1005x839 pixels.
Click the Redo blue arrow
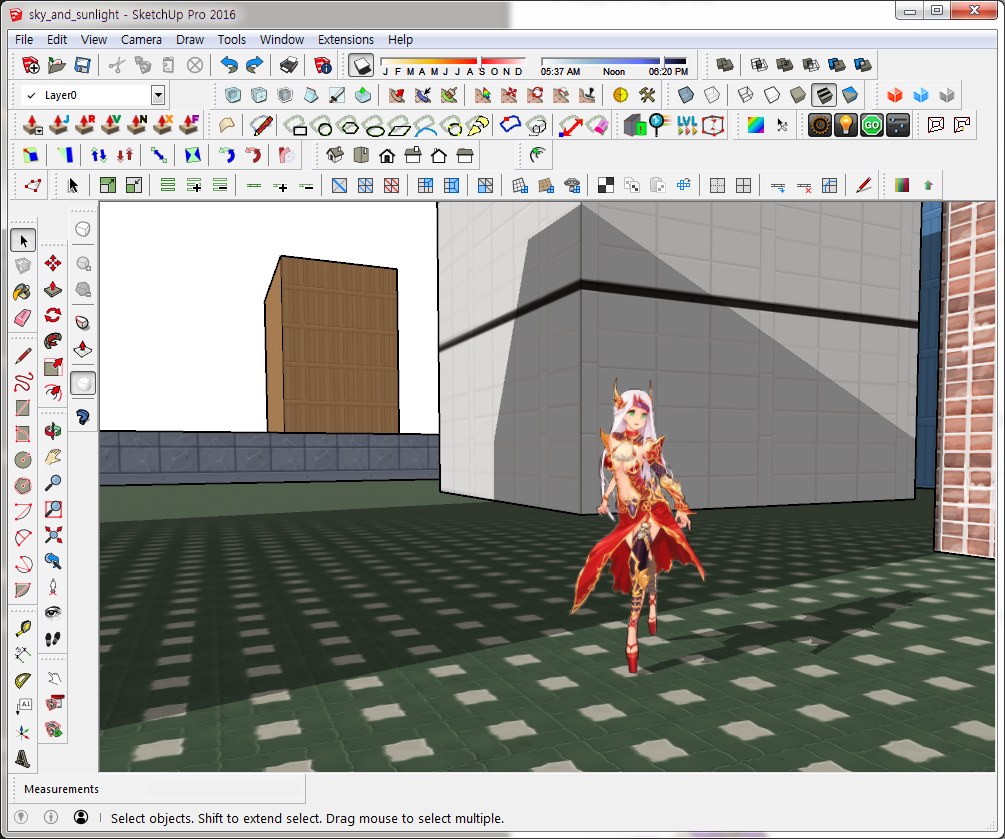255,65
